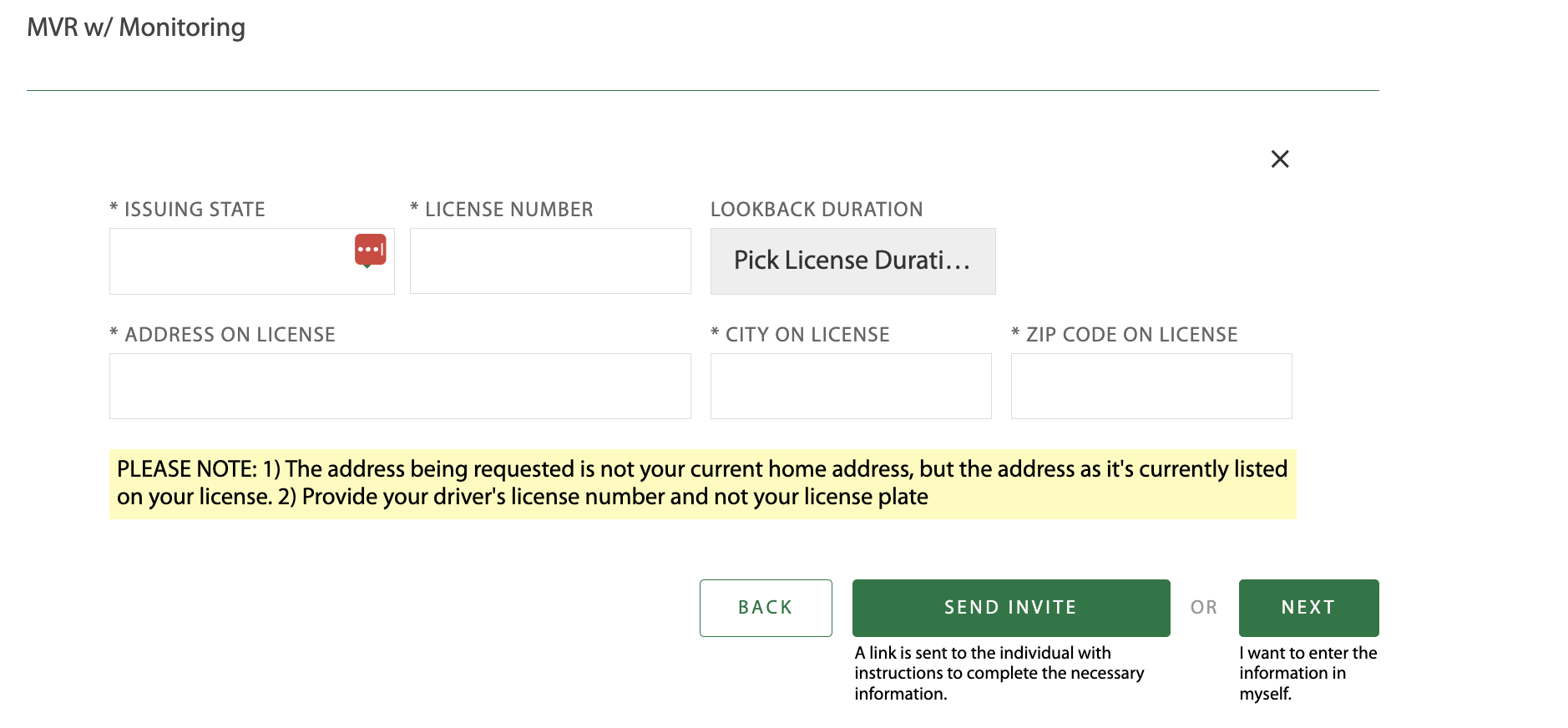Click the ADDRESS ON LICENSE label
This screenshot has height=728, width=1568.
223,335
